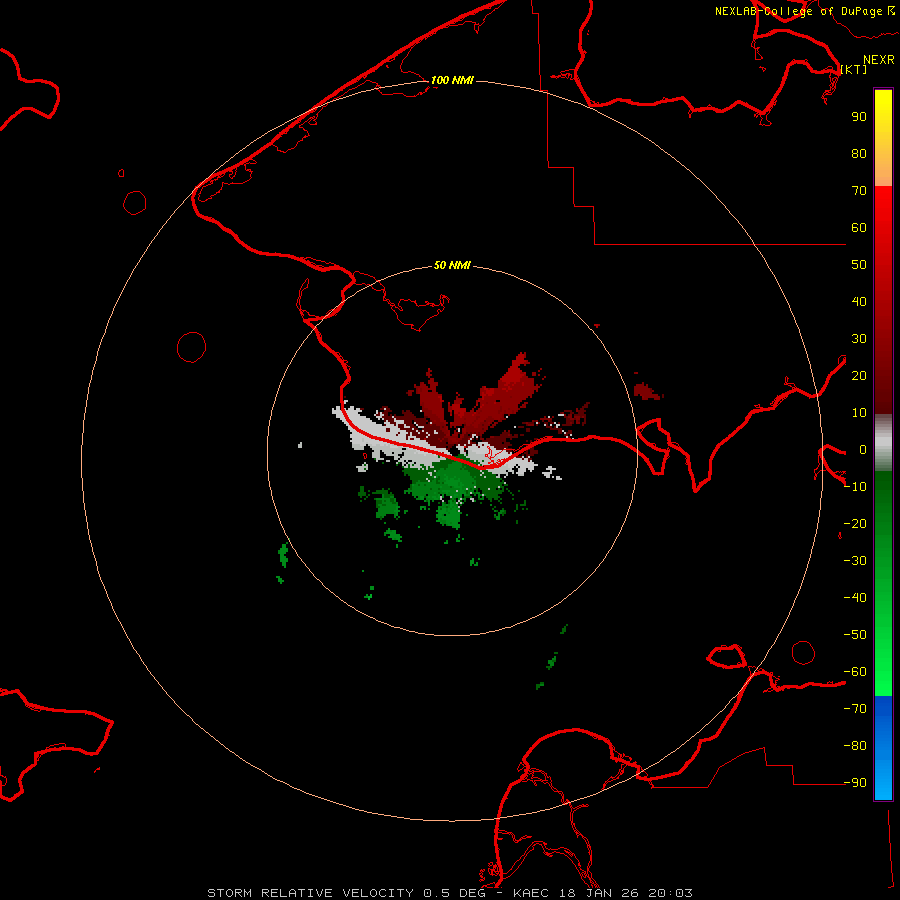900x900 pixels.
Task: Click the -10 value on the velocity scale
Action: coord(855,487)
